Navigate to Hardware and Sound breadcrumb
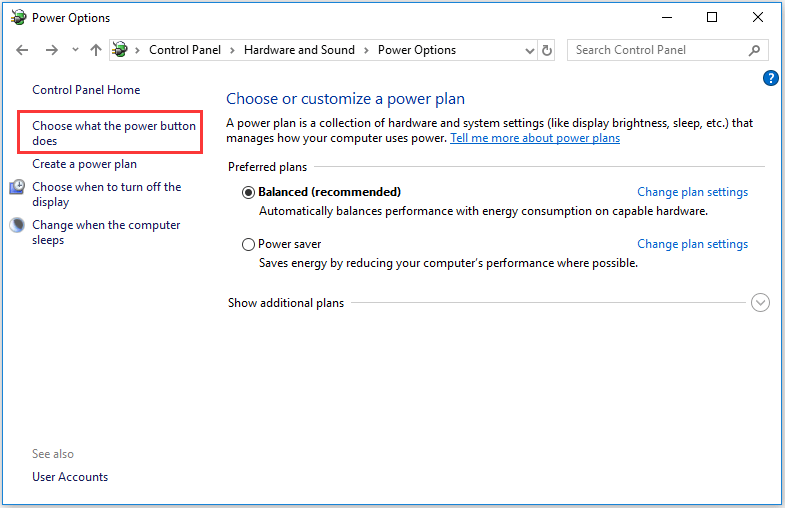 coord(299,50)
